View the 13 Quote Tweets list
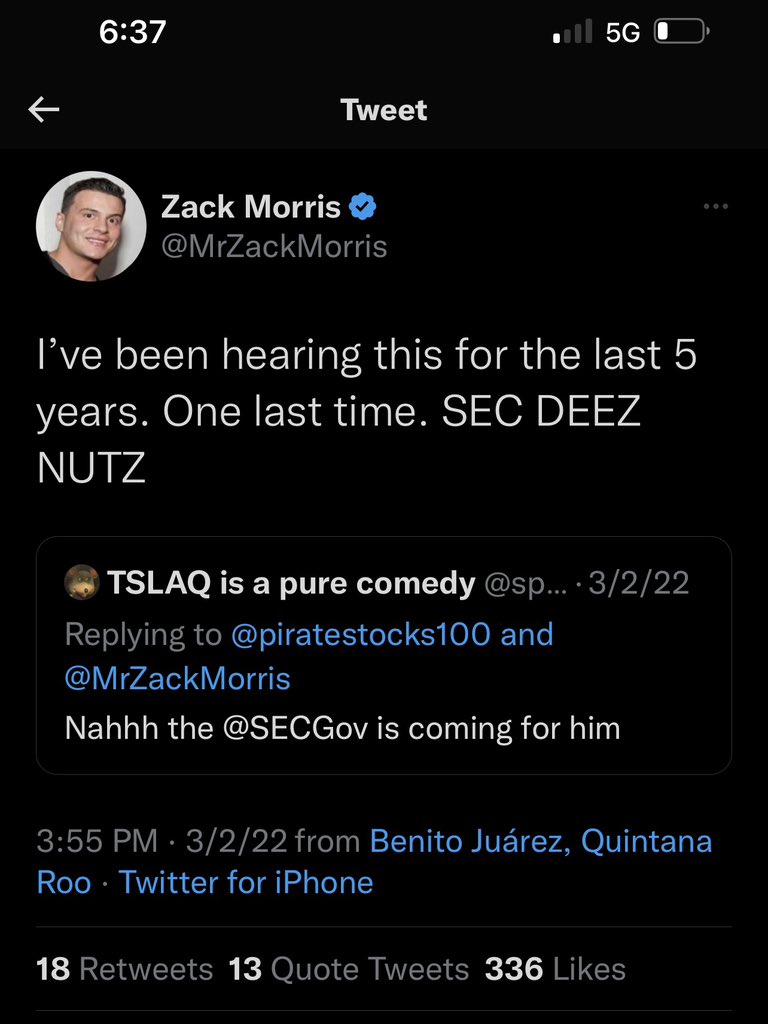 point(349,968)
